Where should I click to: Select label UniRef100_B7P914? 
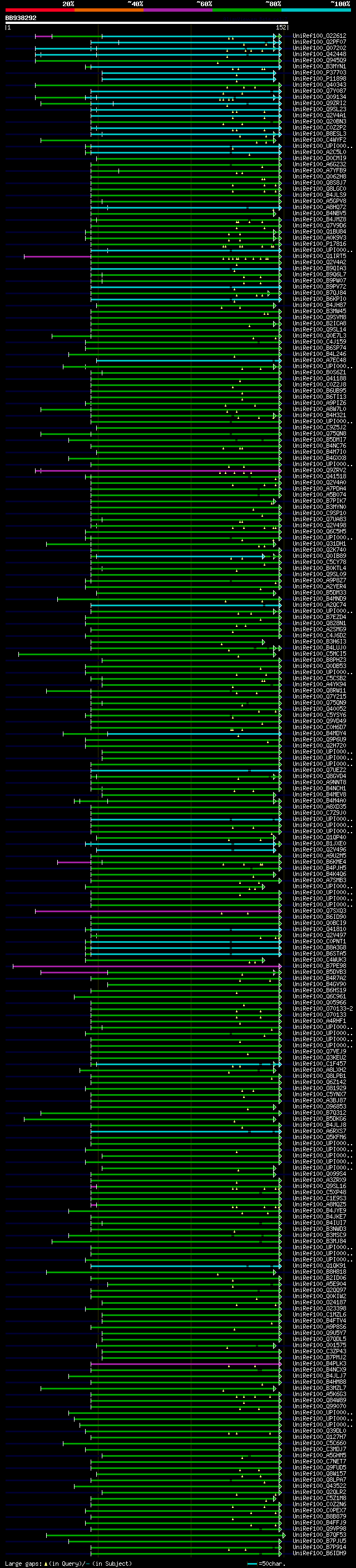coord(319,1547)
